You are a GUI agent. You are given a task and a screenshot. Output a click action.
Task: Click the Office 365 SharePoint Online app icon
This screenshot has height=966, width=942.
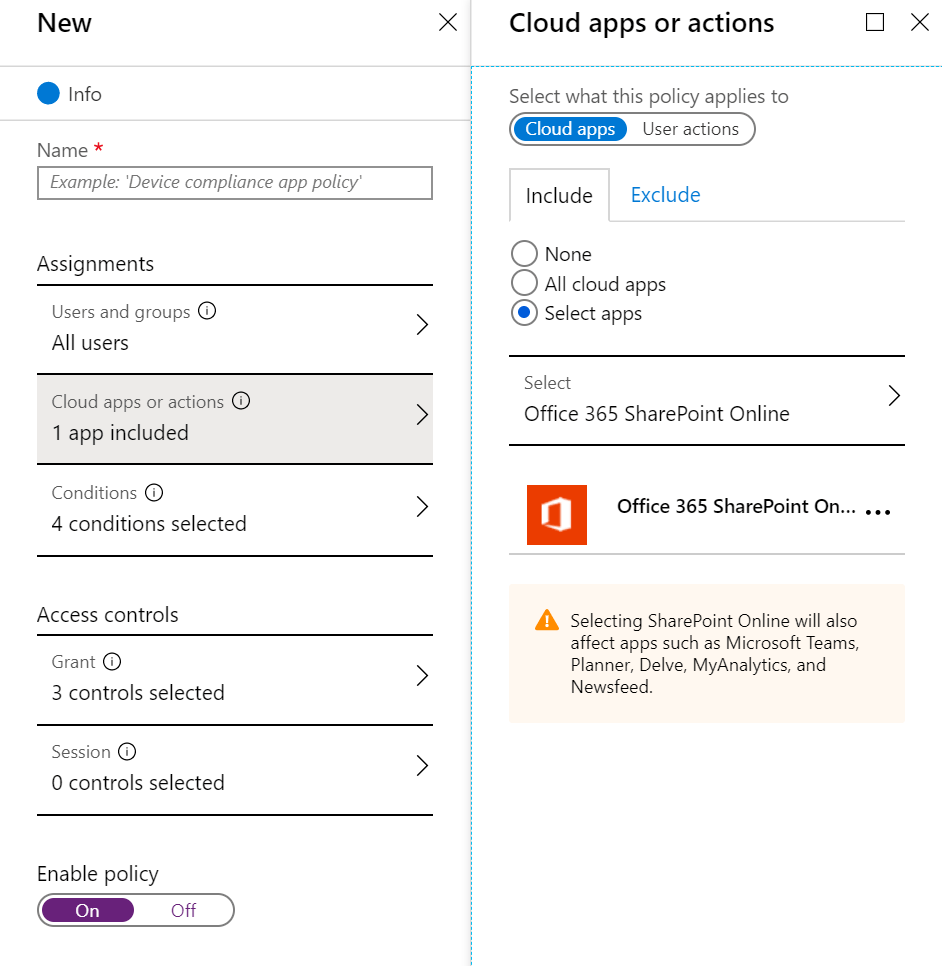[x=557, y=515]
